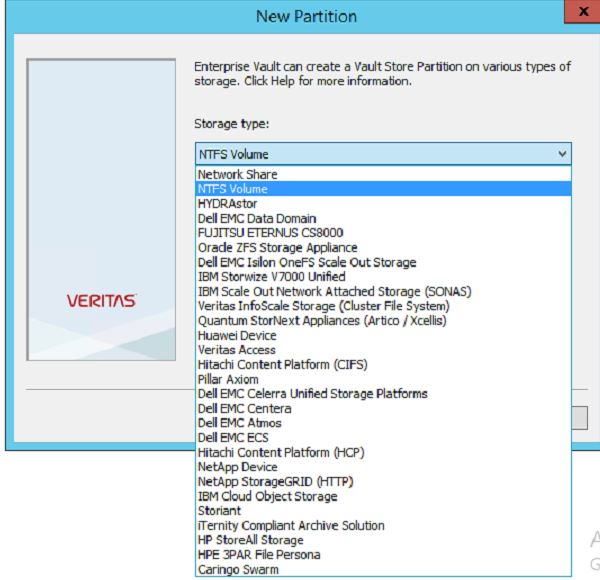This screenshot has width=600, height=580.
Task: Collapse the Storage type dropdown arrow
Action: tap(562, 154)
